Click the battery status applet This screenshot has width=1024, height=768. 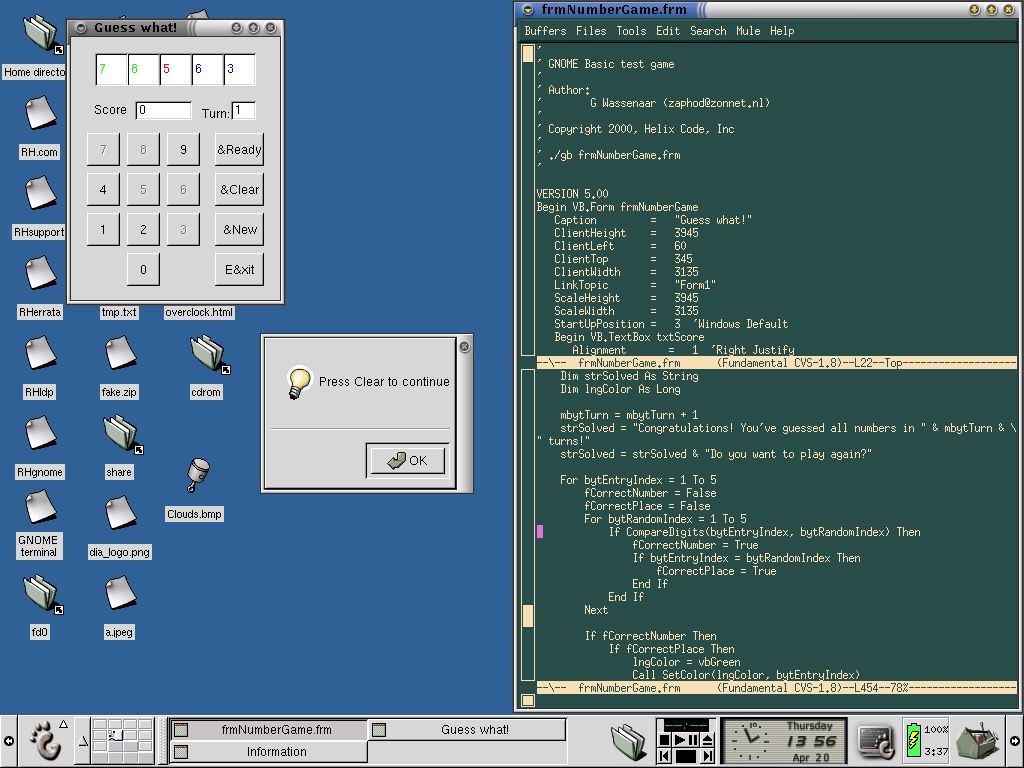[x=926, y=741]
